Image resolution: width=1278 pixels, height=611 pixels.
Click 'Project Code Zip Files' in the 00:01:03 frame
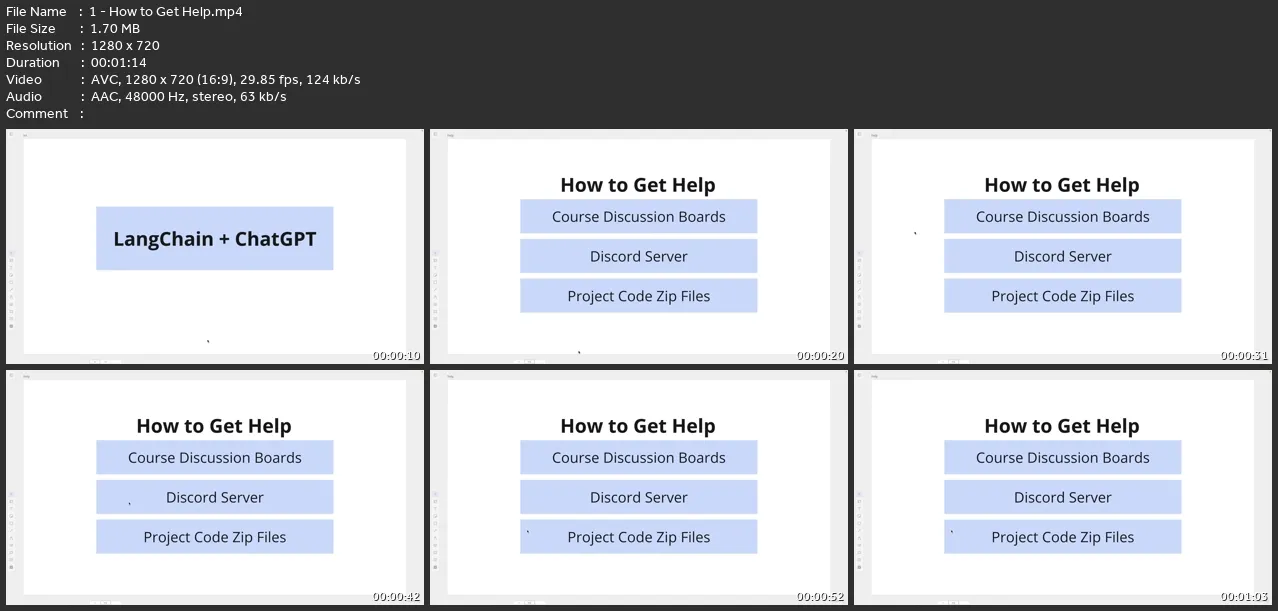tap(1062, 537)
